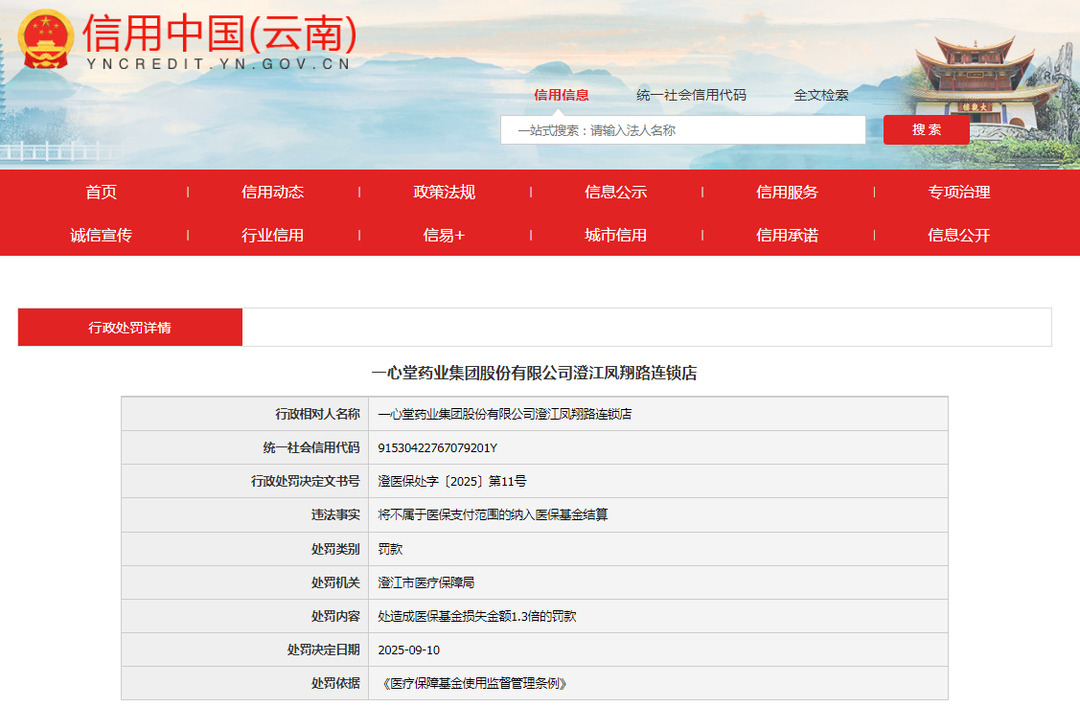Open 信息公开 navigation item
1080x707 pixels.
coord(959,235)
